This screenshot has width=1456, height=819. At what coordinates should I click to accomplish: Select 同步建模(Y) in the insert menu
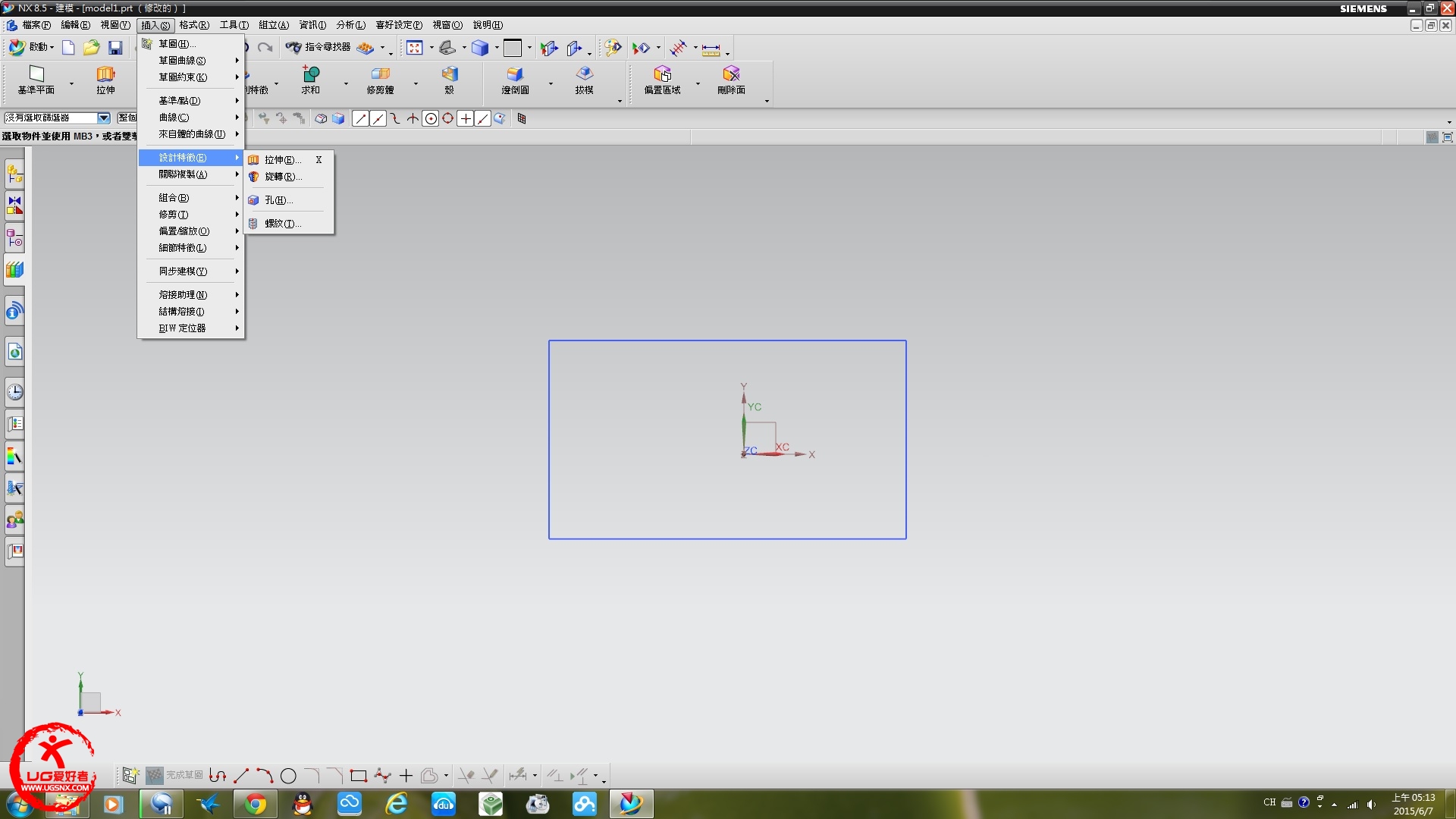(191, 271)
